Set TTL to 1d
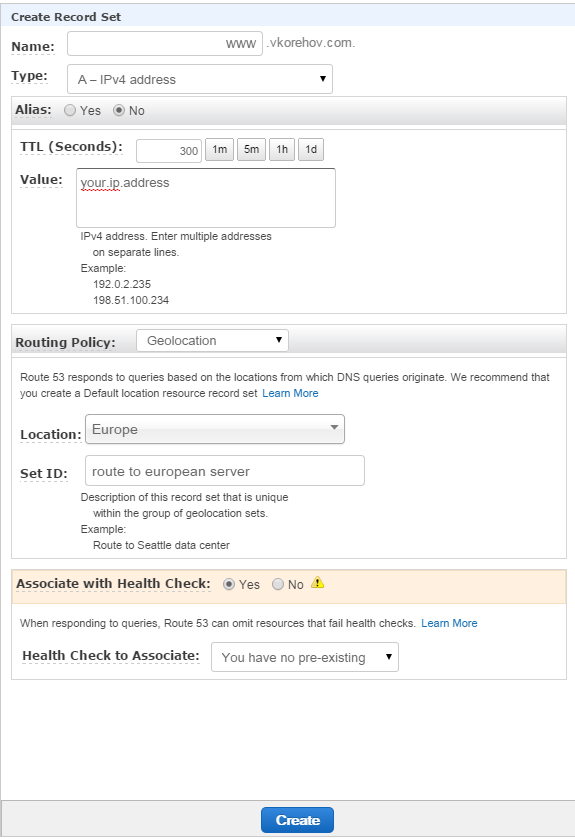Image resolution: width=575 pixels, height=839 pixels. (x=311, y=149)
